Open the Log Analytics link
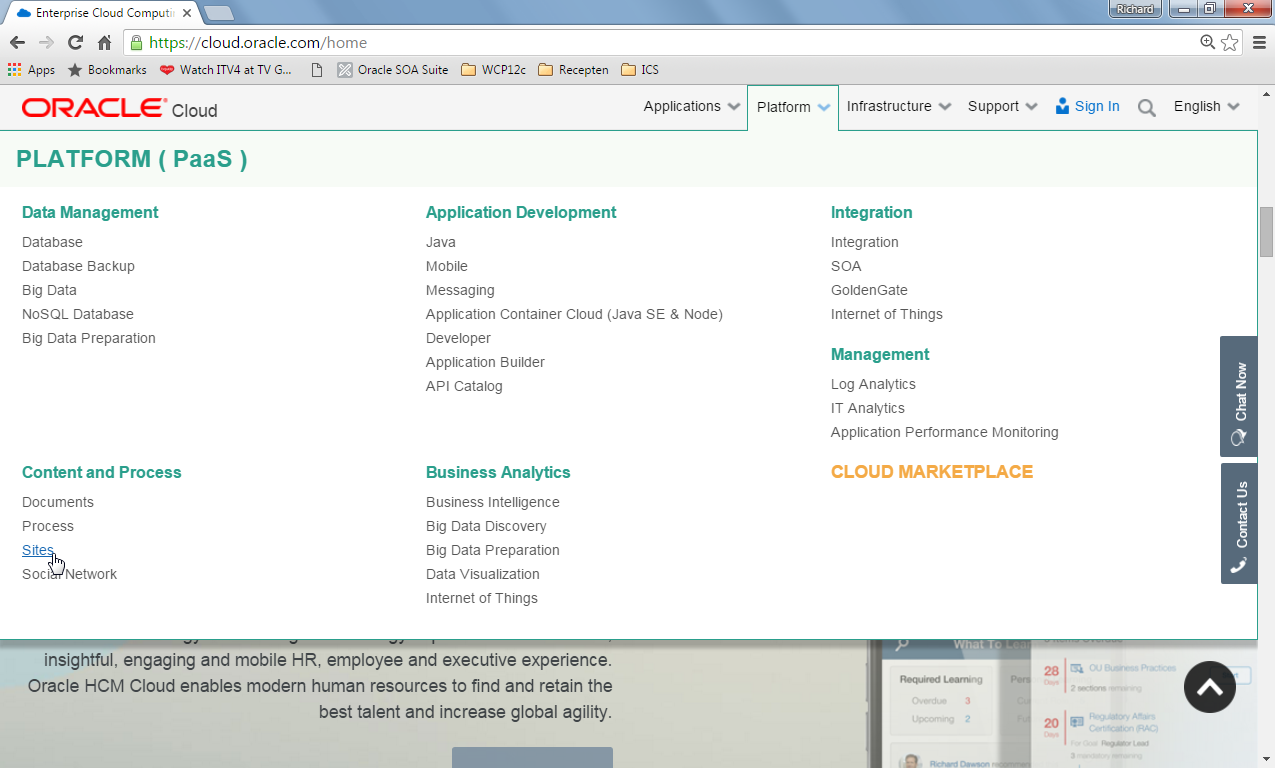The width and height of the screenshot is (1275, 768). 873,384
